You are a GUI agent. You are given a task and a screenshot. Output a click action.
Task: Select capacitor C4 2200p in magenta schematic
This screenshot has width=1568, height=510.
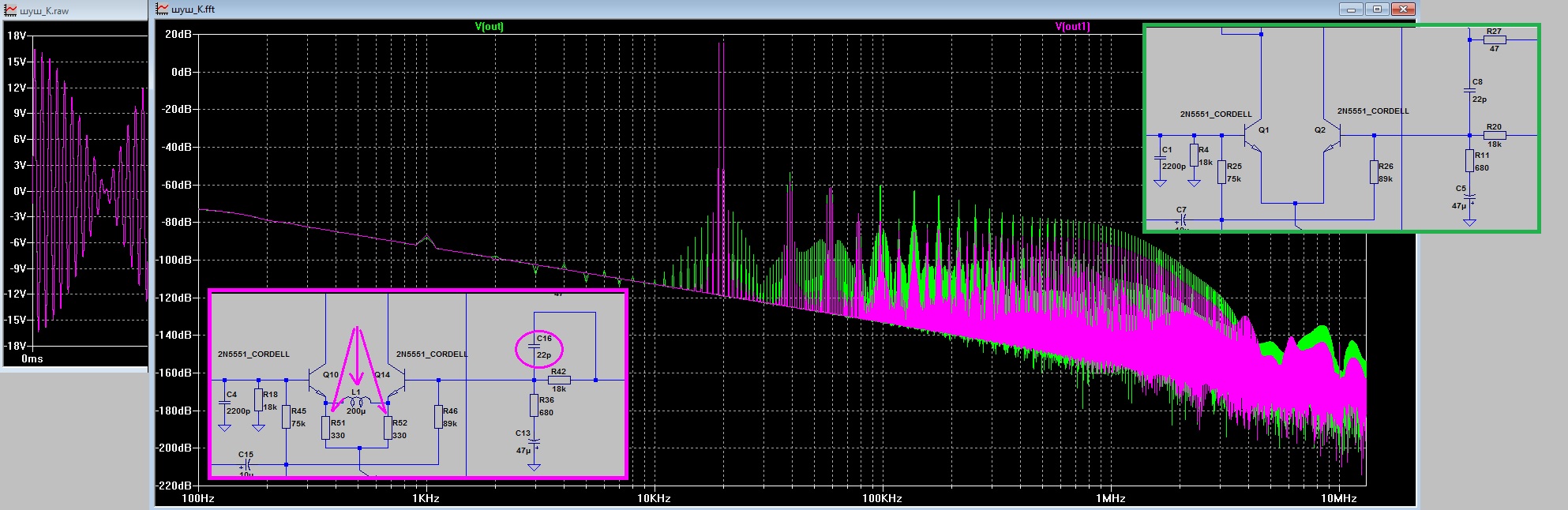[x=224, y=403]
